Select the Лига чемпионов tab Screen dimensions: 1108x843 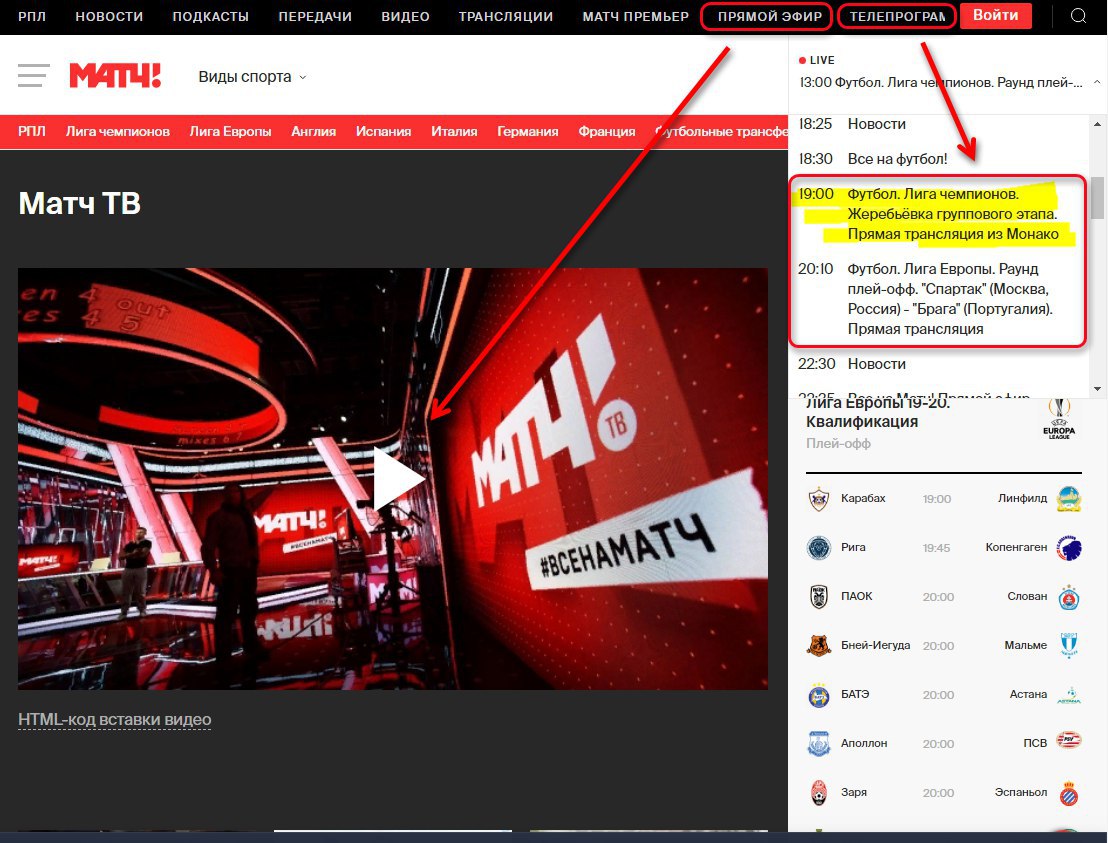click(x=117, y=131)
